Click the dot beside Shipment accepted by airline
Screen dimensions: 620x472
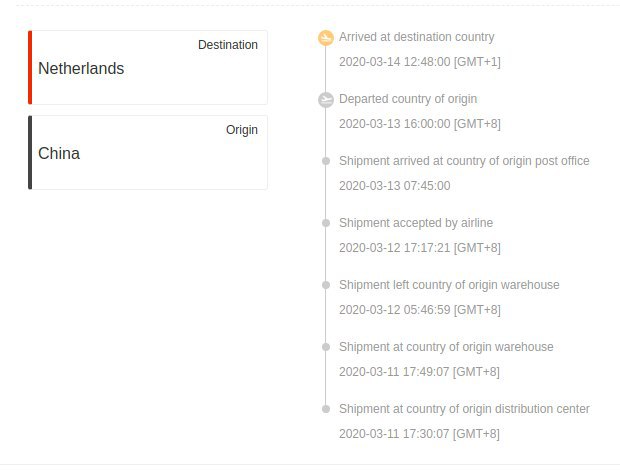pos(326,223)
